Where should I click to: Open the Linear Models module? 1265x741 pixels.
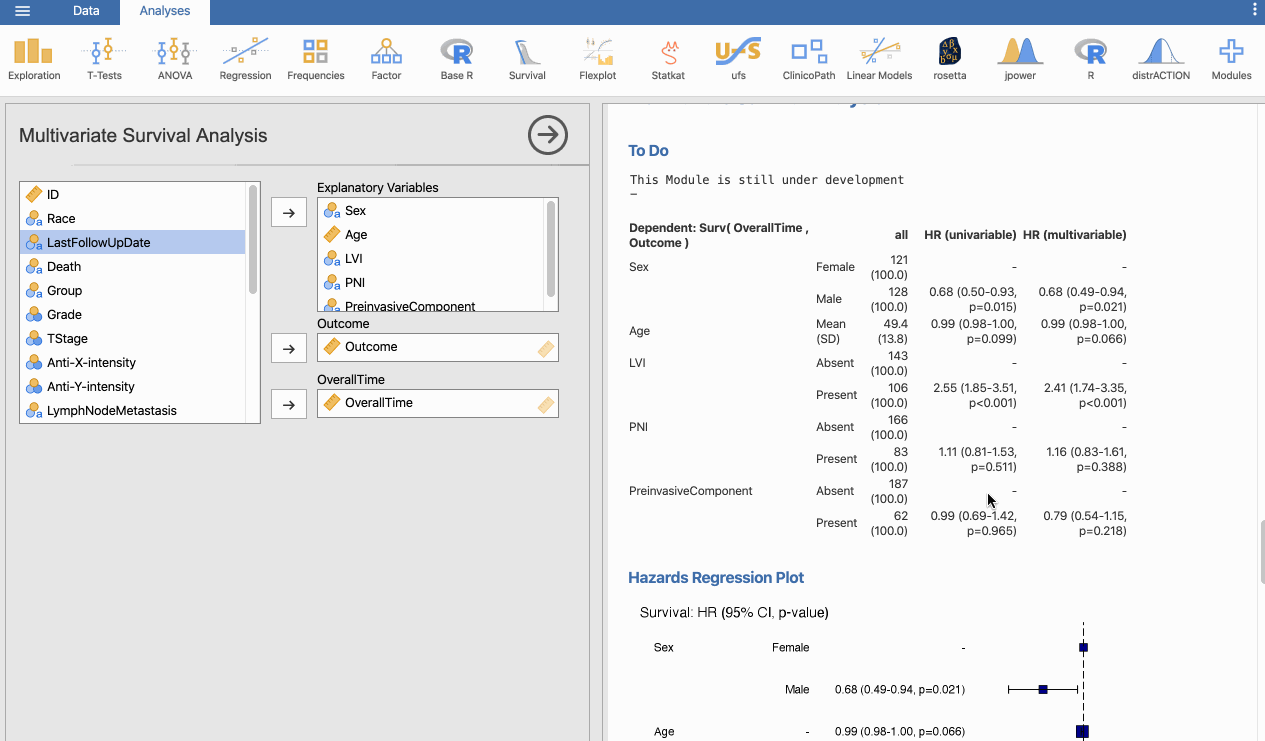(879, 60)
